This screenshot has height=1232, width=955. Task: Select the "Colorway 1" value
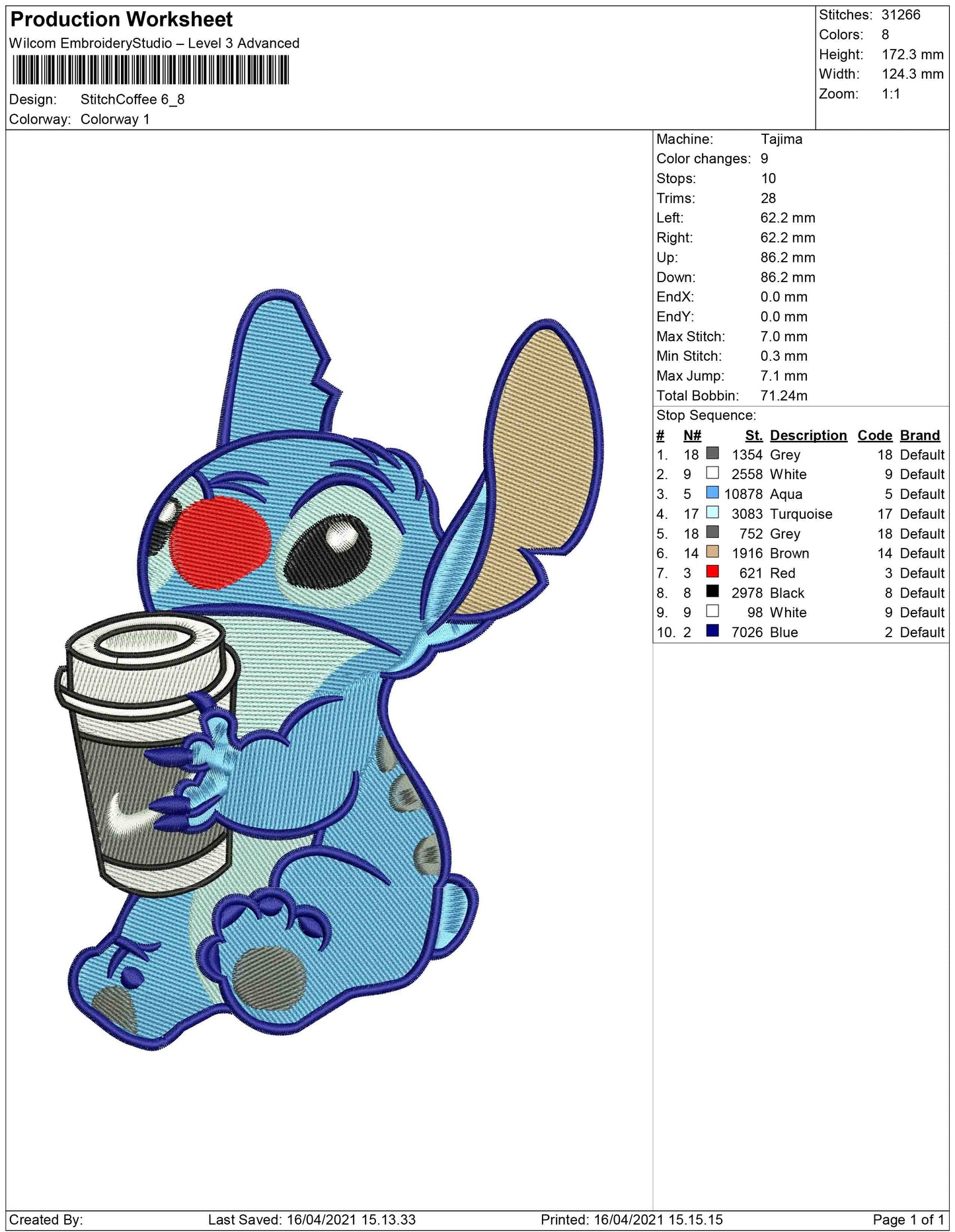(x=115, y=120)
